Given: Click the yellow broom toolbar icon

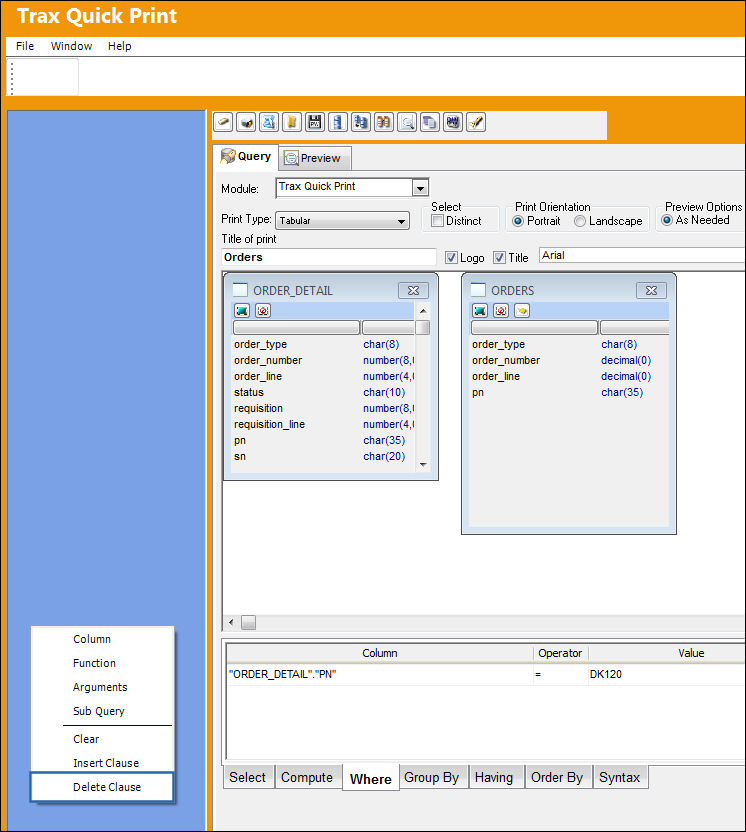Looking at the screenshot, I should click(476, 123).
